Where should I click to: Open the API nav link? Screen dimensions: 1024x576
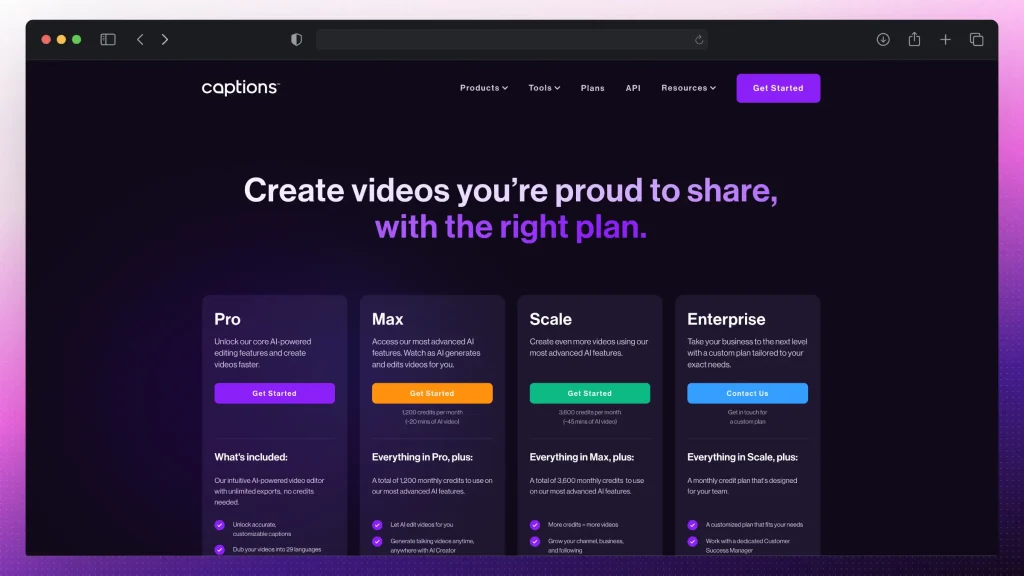(633, 88)
